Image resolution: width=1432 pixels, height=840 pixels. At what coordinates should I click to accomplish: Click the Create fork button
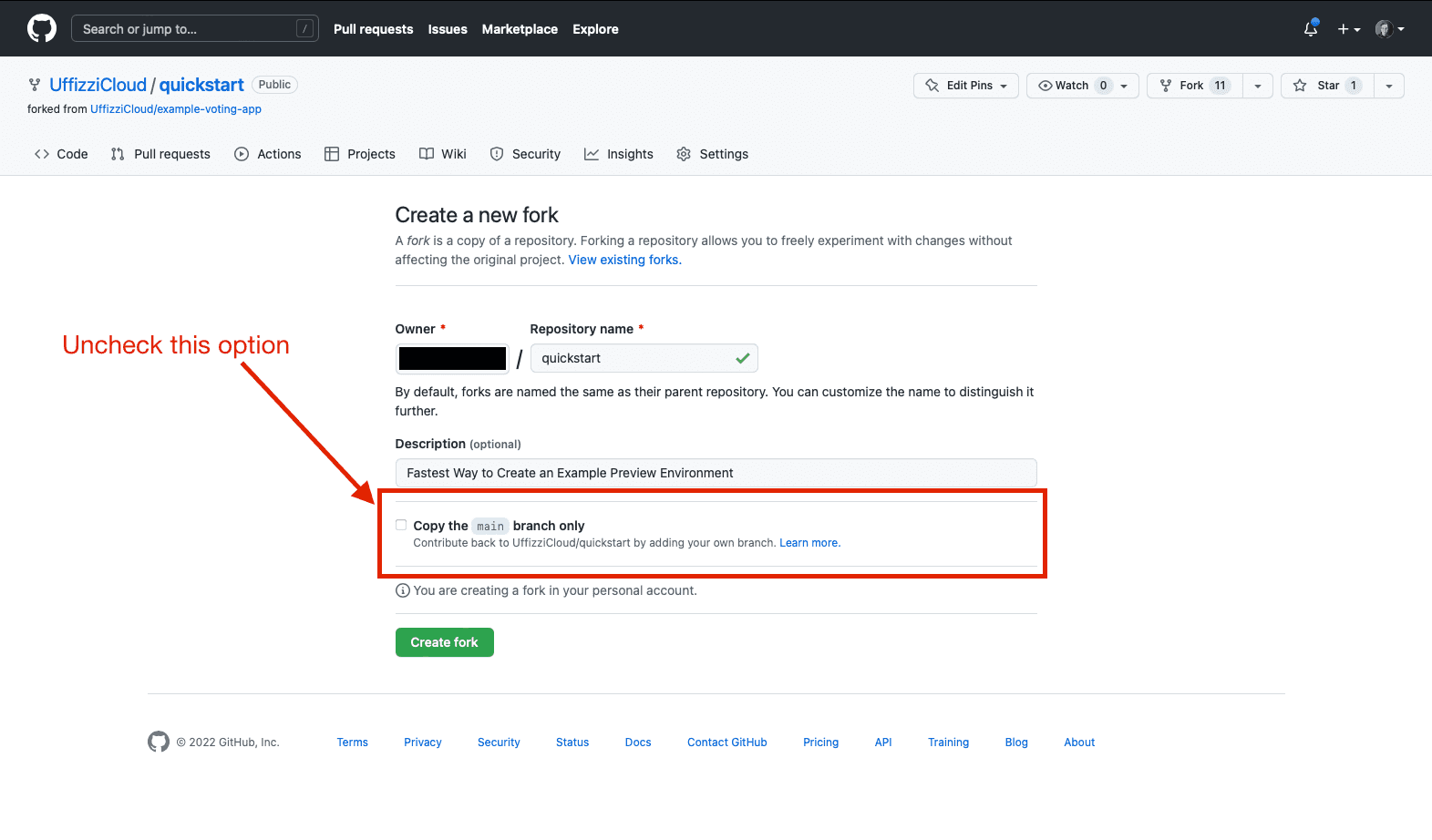(445, 642)
